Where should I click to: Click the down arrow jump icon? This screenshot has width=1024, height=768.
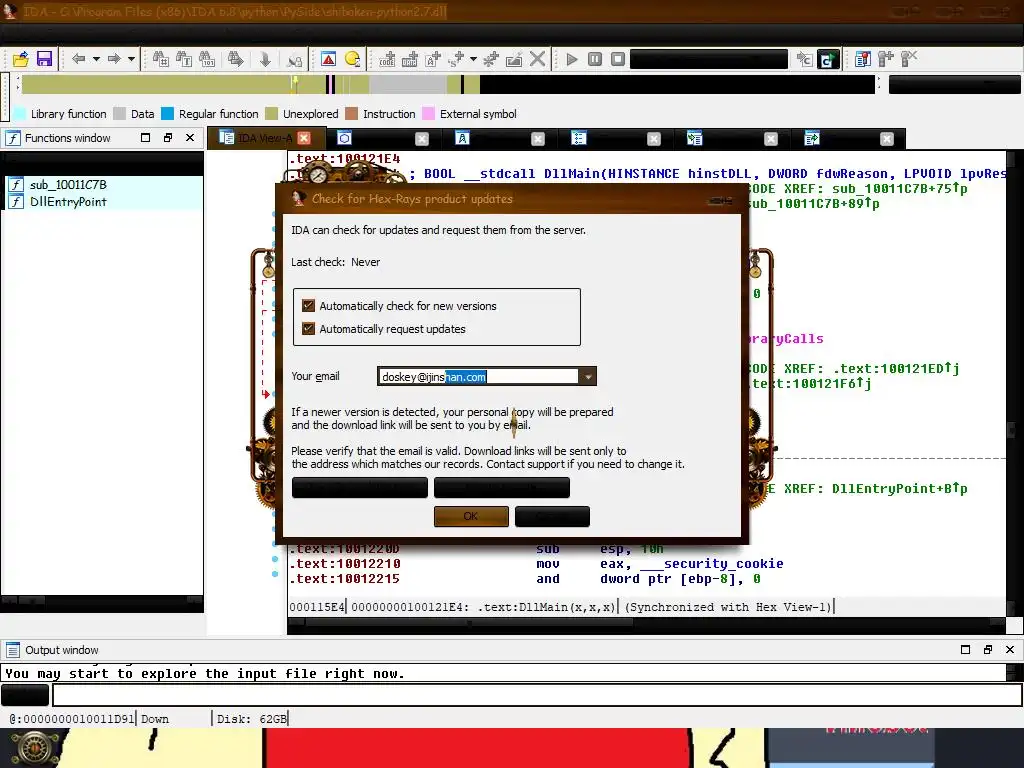(265, 59)
